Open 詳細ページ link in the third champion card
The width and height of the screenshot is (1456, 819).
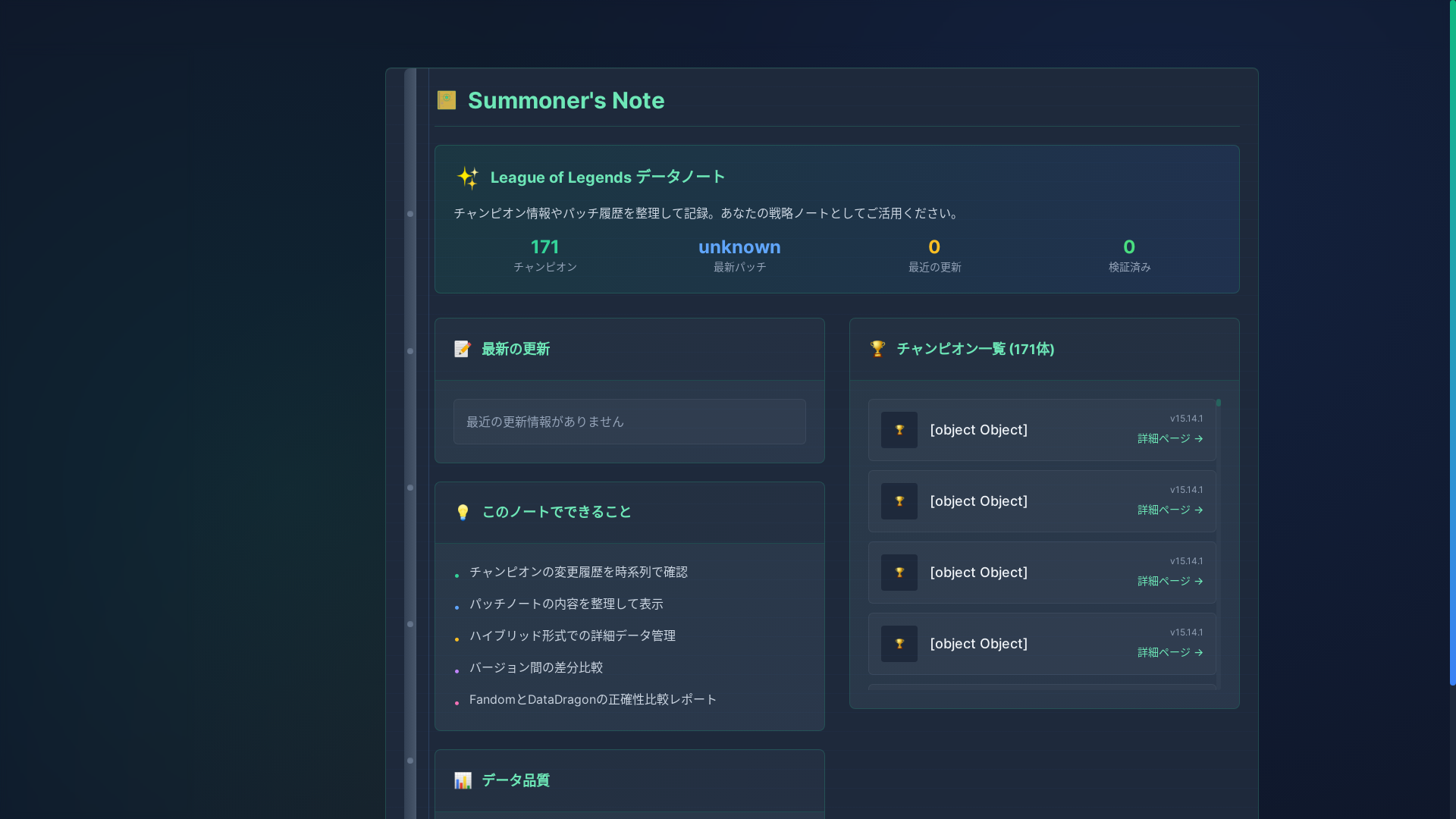click(1170, 581)
